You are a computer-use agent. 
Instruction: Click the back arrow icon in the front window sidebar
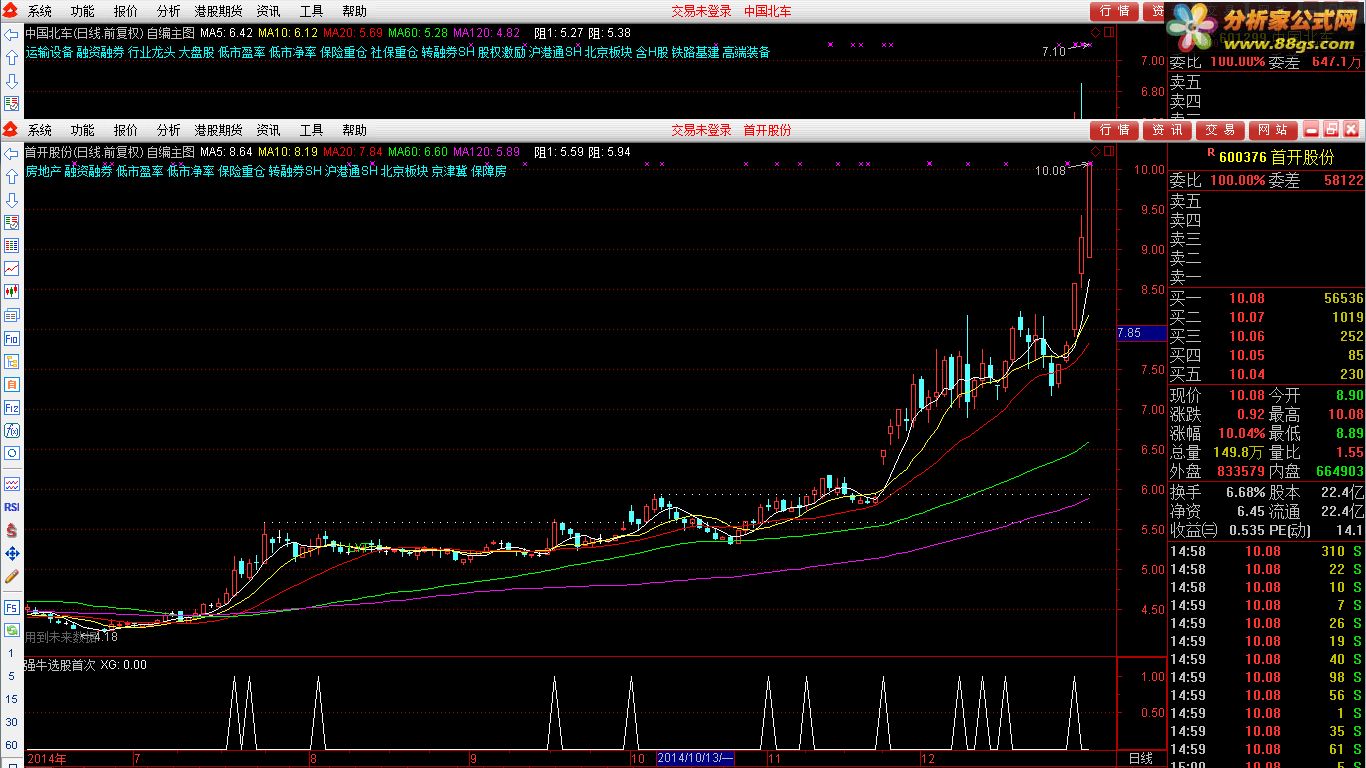(x=12, y=153)
